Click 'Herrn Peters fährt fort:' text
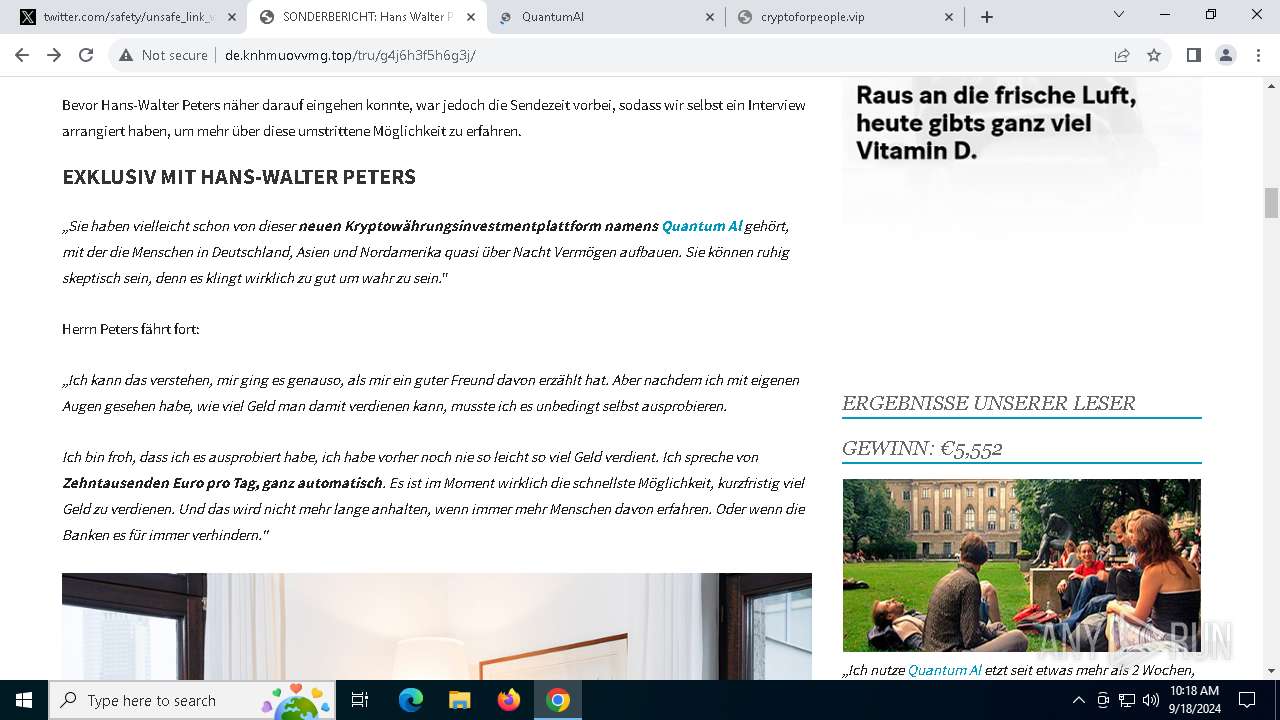Viewport: 1280px width, 720px height. click(131, 329)
